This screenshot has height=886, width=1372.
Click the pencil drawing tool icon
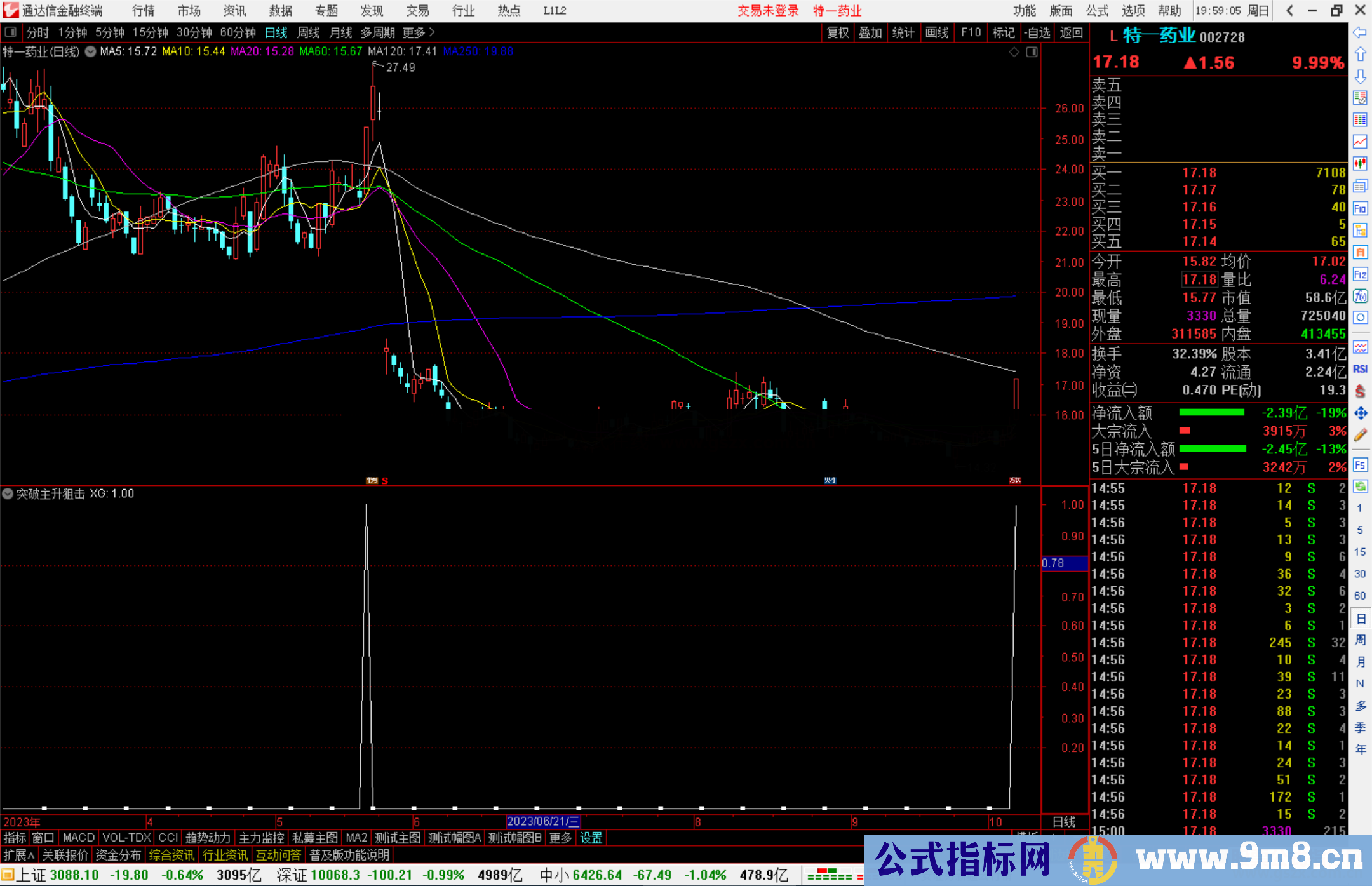pos(1360,436)
